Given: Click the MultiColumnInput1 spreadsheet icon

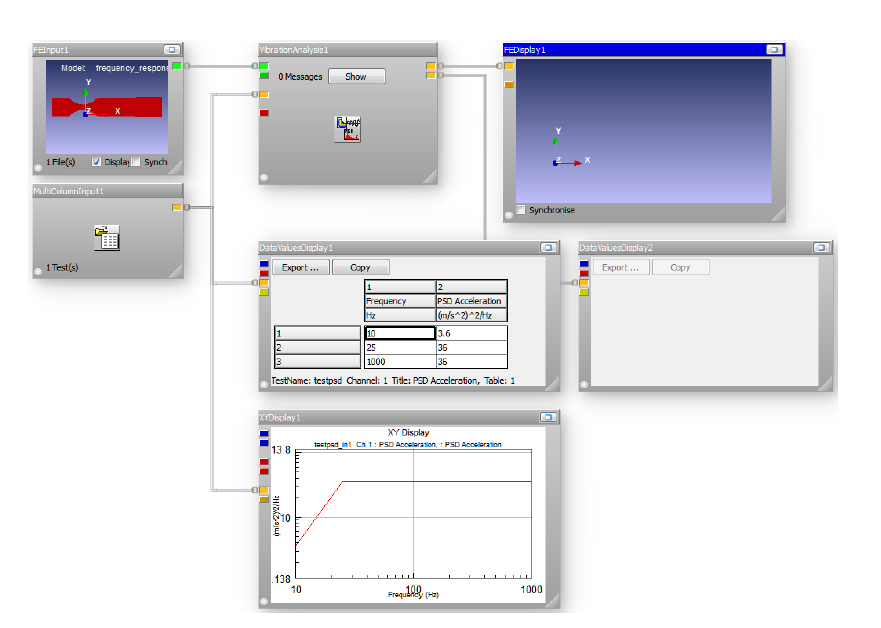Looking at the screenshot, I should coord(107,238).
